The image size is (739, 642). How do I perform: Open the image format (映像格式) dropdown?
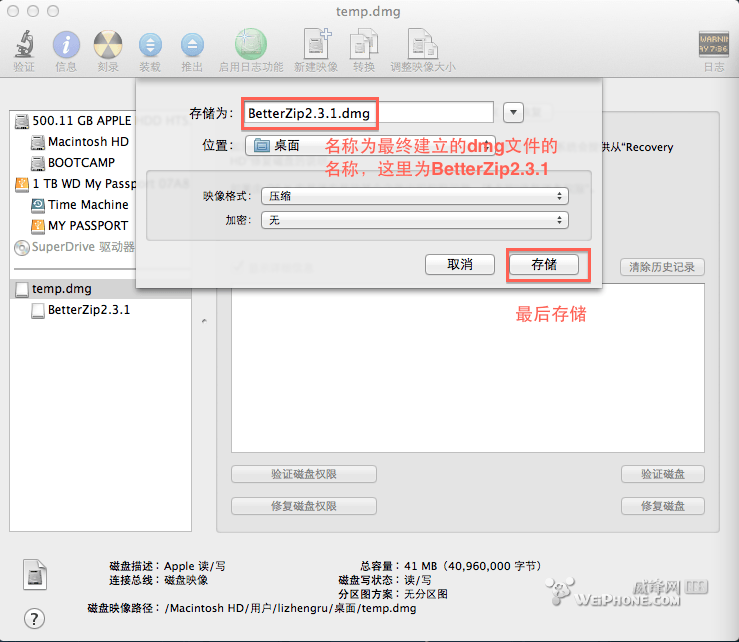pyautogui.click(x=415, y=196)
